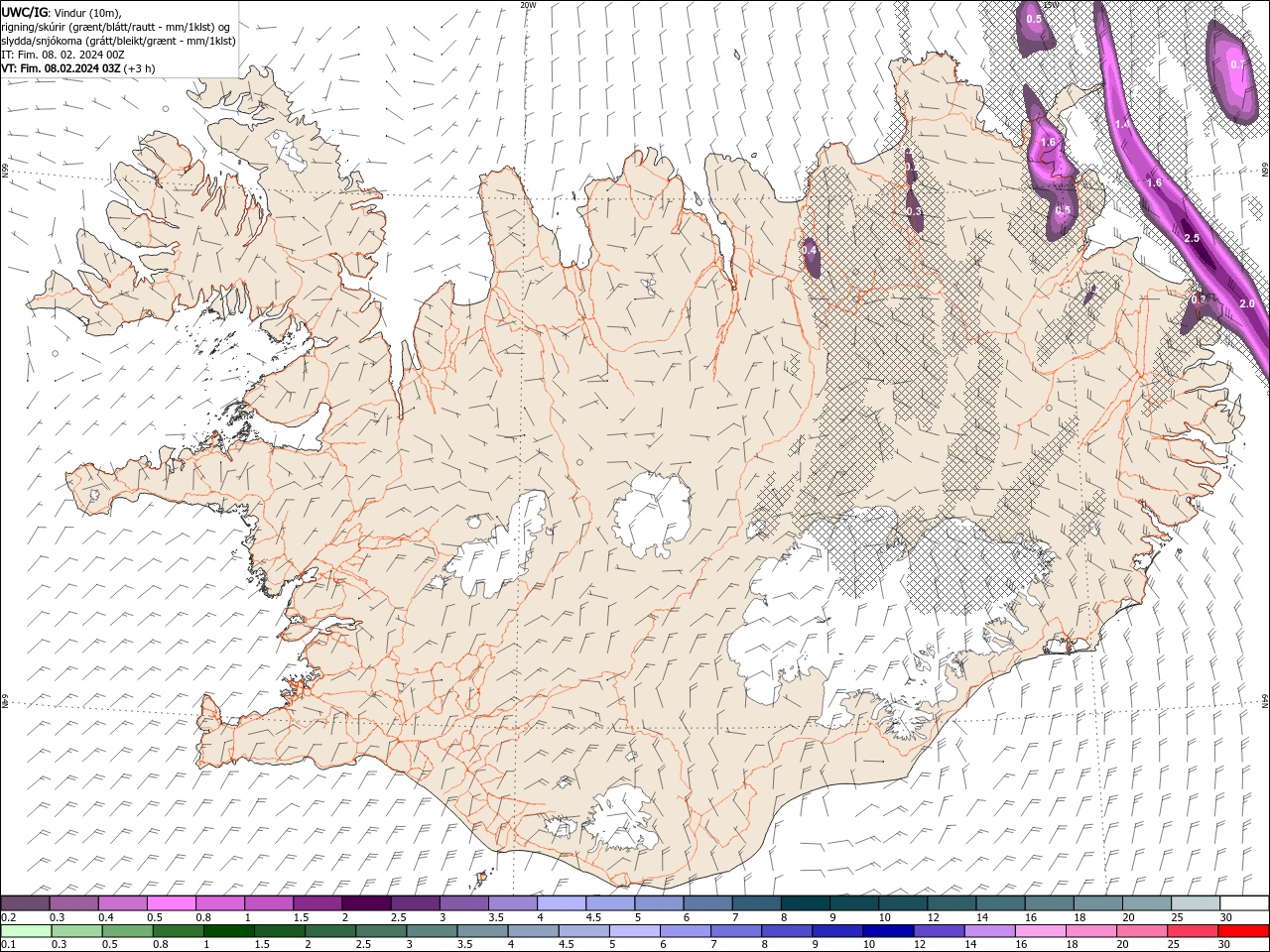1270x952 pixels.
Task: Select the 0.4 snowfall label on the map
Action: (810, 251)
